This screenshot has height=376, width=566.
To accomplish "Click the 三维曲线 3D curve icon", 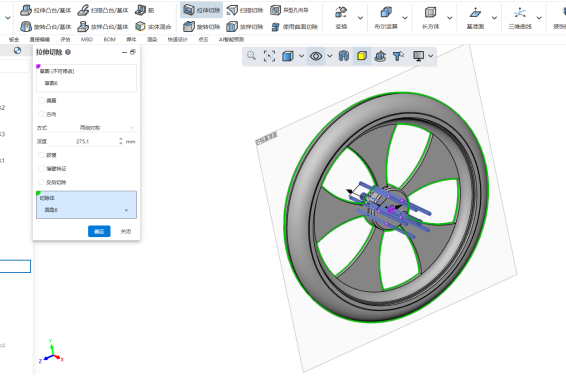I will pos(520,13).
